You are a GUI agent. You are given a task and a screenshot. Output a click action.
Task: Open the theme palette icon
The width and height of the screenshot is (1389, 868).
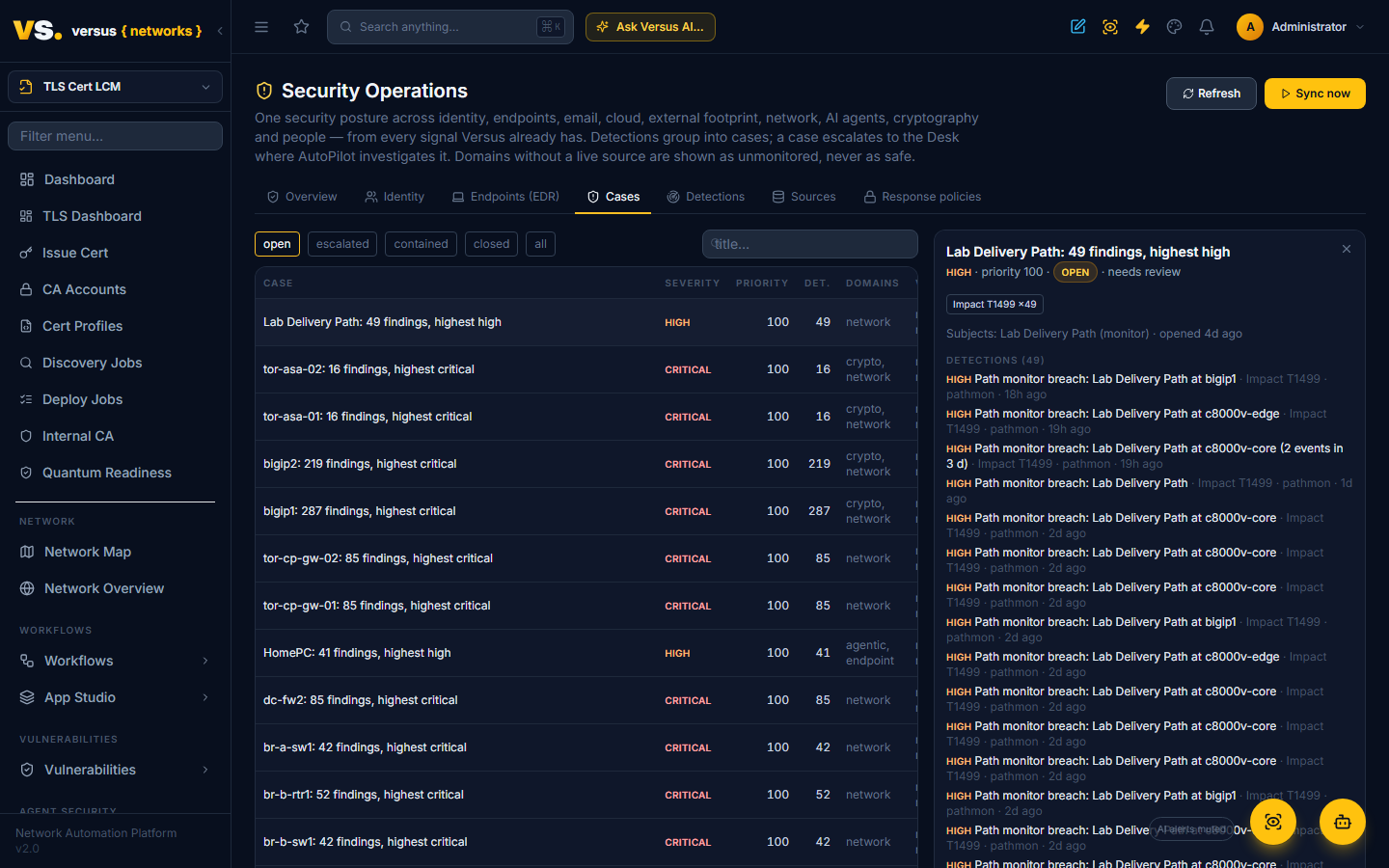(x=1174, y=27)
